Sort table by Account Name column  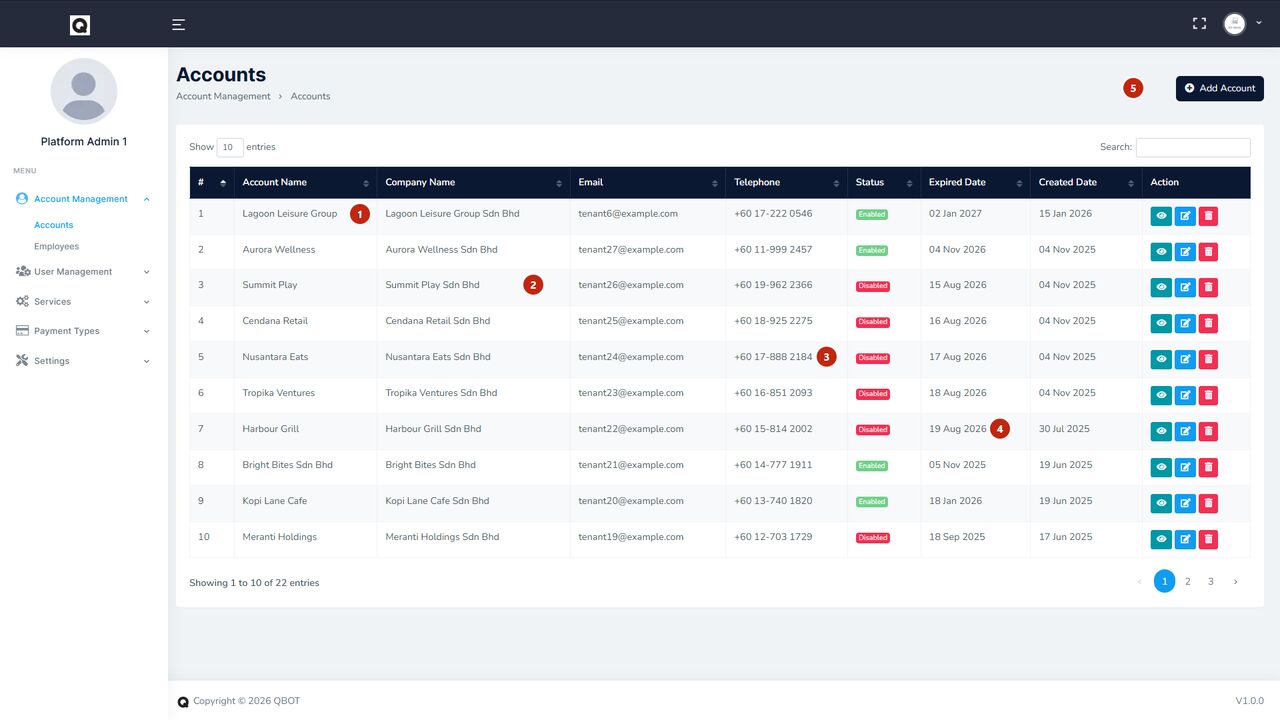(305, 182)
